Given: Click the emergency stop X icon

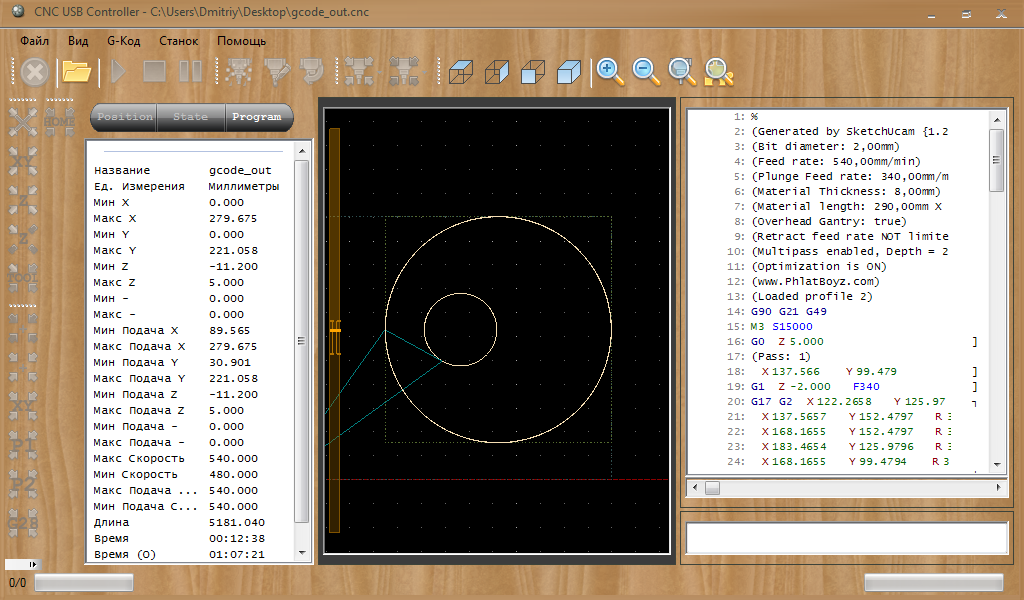Looking at the screenshot, I should point(35,71).
